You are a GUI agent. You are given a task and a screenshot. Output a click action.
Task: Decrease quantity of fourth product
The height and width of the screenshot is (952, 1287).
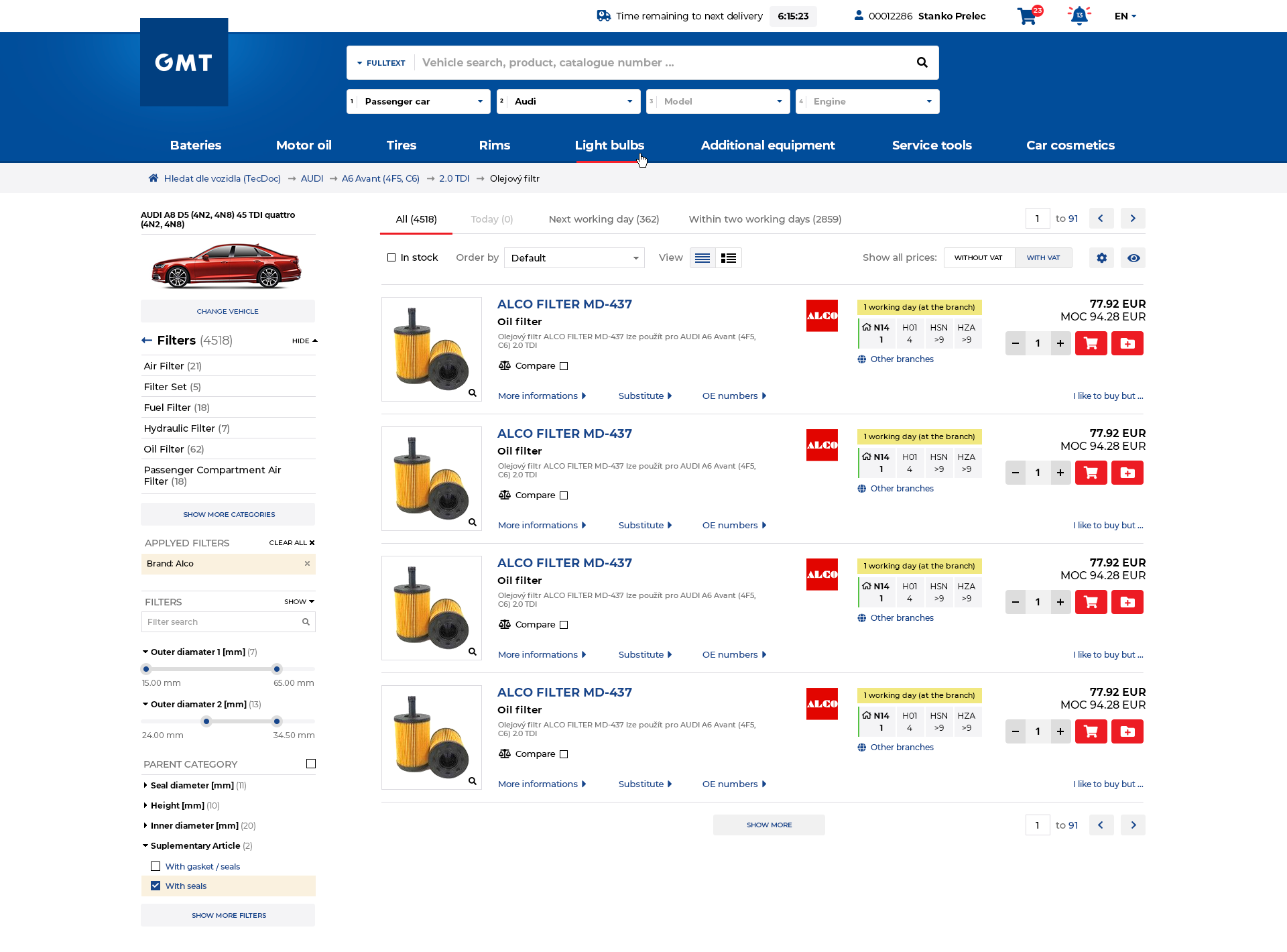pyautogui.click(x=1016, y=731)
